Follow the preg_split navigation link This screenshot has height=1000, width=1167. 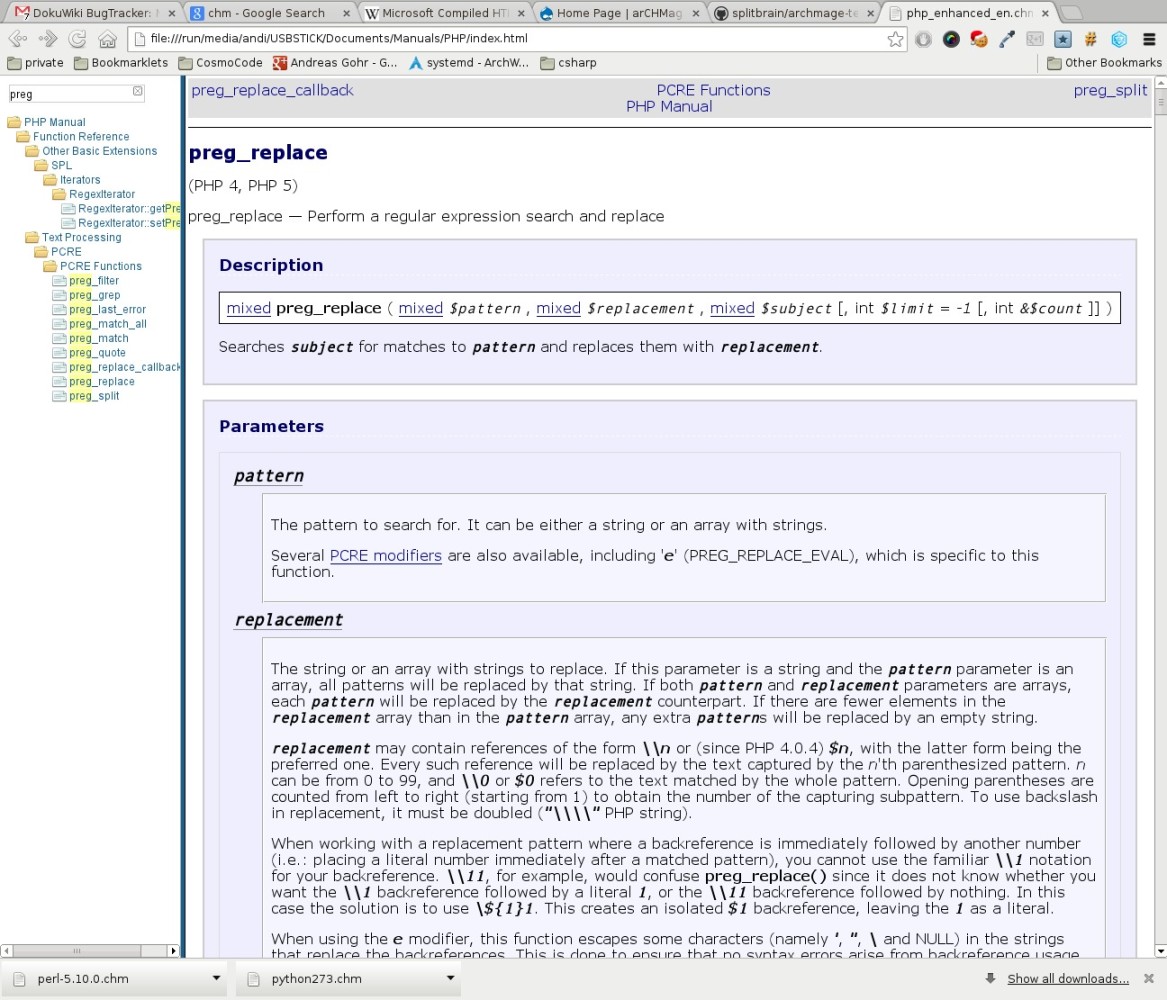(x=1110, y=90)
